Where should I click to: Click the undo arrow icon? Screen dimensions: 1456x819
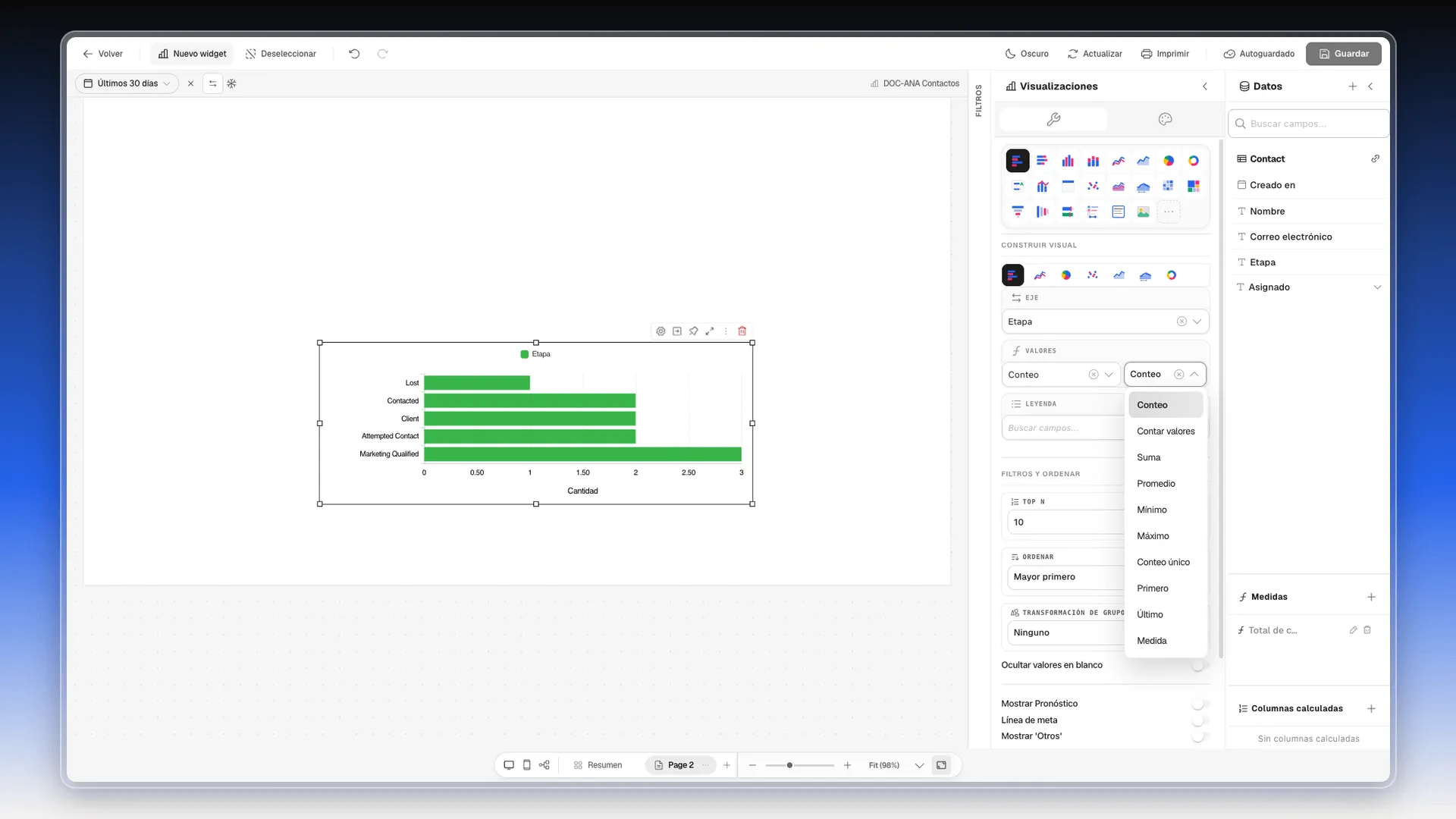coord(354,54)
